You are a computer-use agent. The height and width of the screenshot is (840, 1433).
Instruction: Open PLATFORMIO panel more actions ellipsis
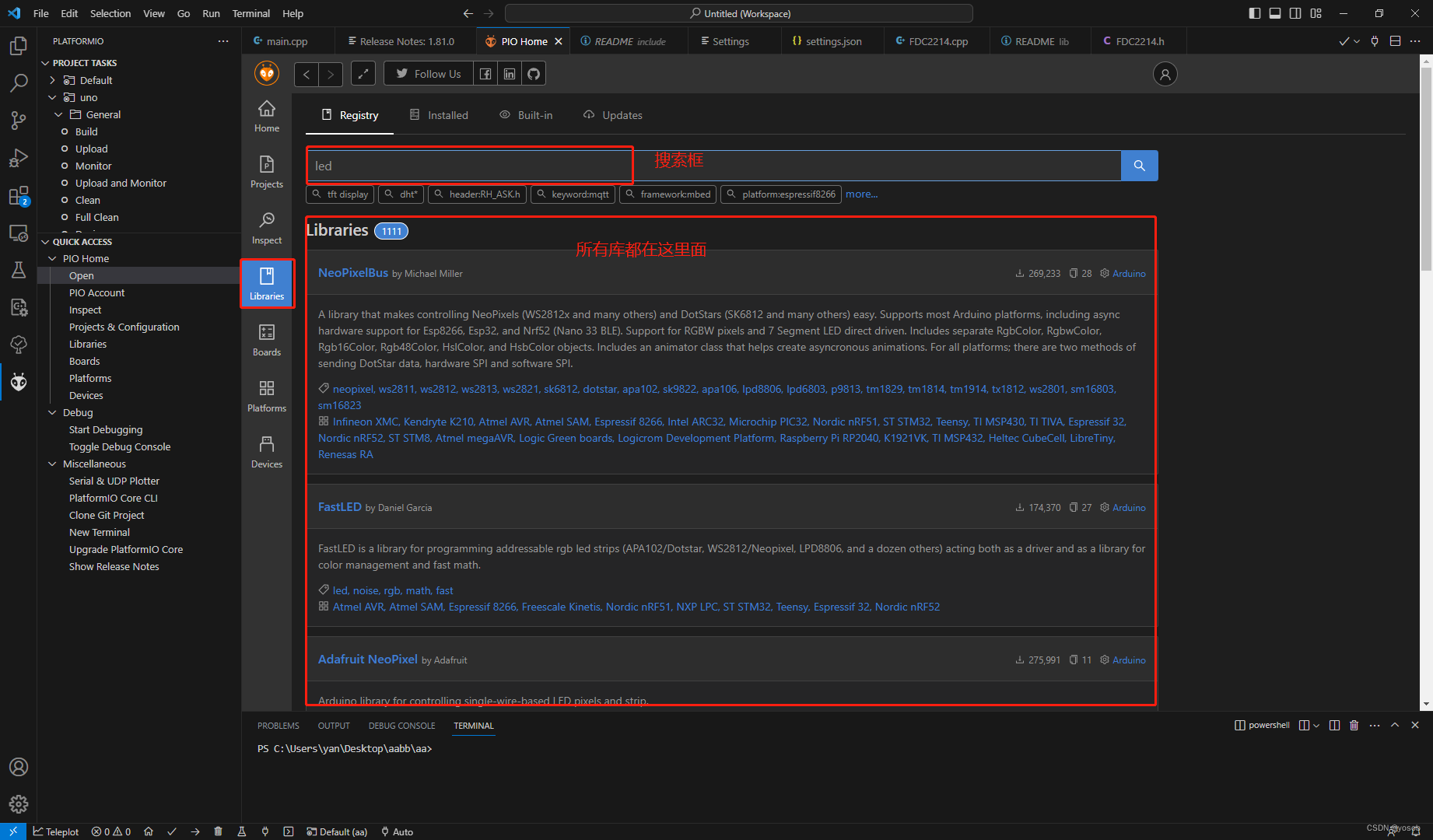(x=223, y=41)
